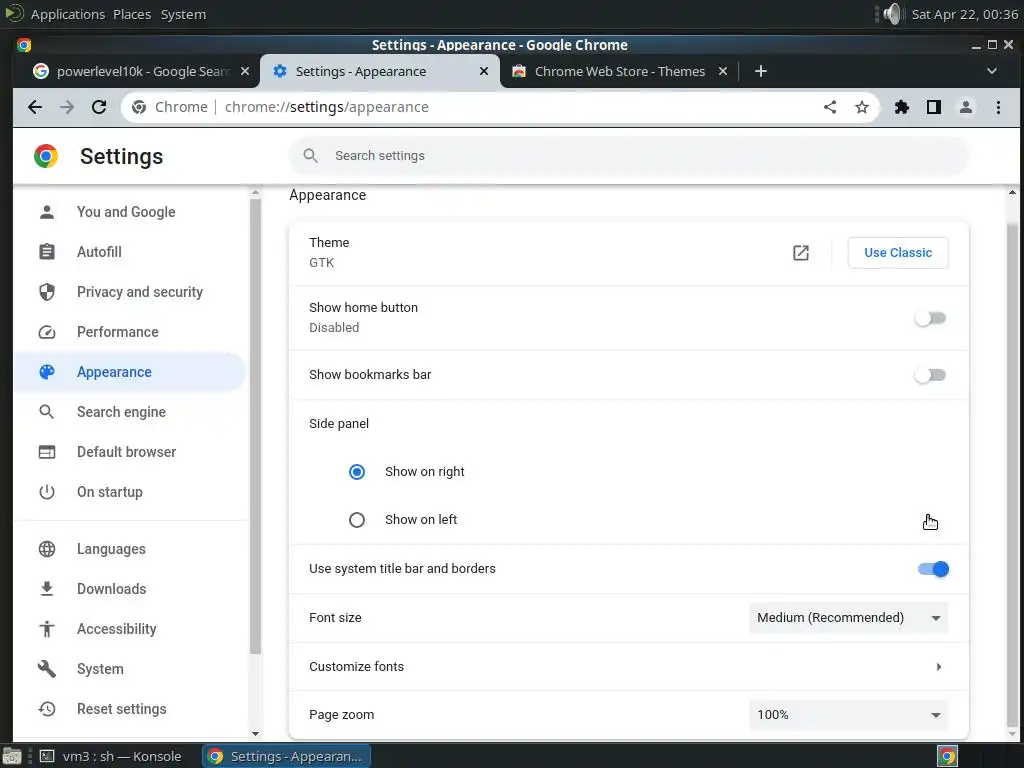Screen dimensions: 1024x768
Task: Close the Settings - Appearance tab
Action: coord(484,71)
